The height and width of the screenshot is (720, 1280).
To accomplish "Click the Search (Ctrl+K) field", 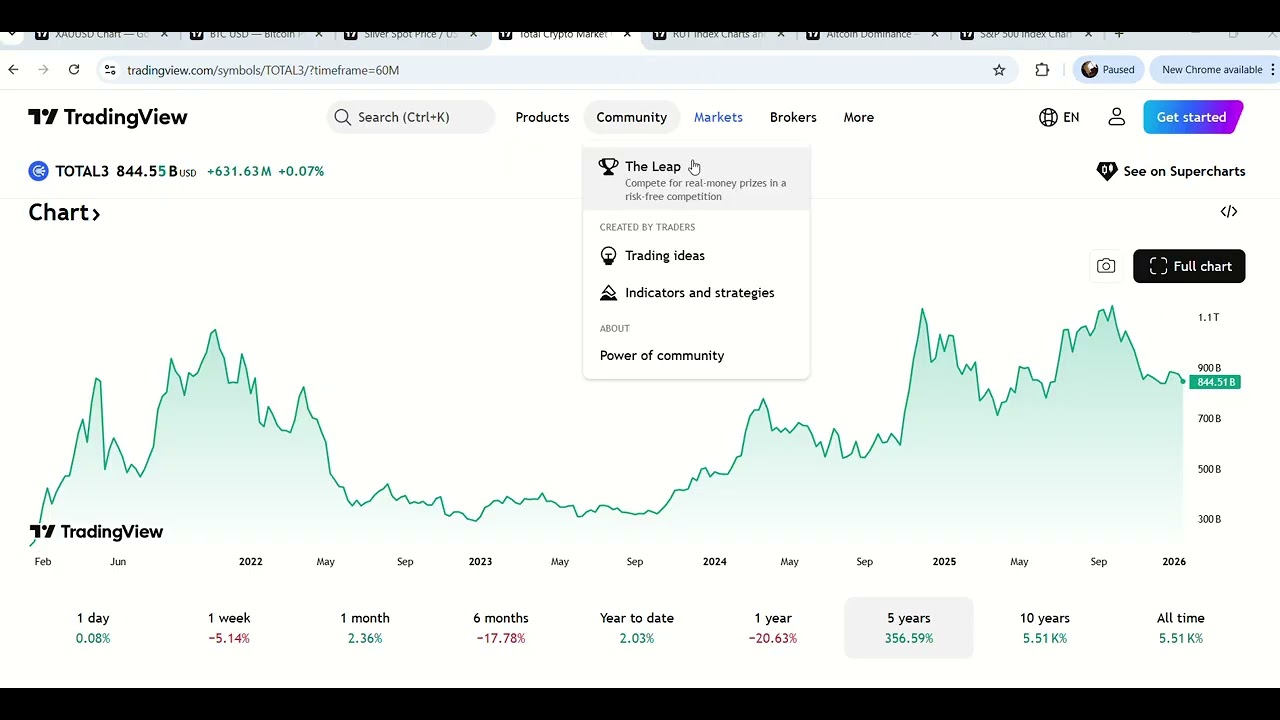I will [410, 117].
